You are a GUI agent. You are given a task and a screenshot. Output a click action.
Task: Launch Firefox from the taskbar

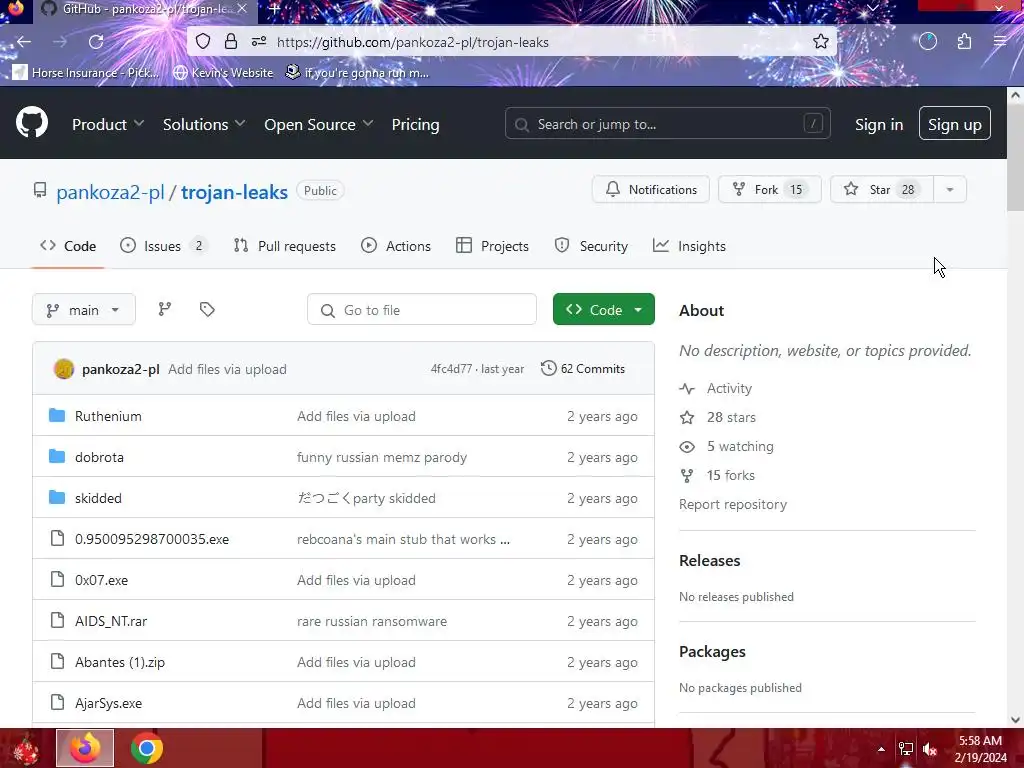(85, 748)
